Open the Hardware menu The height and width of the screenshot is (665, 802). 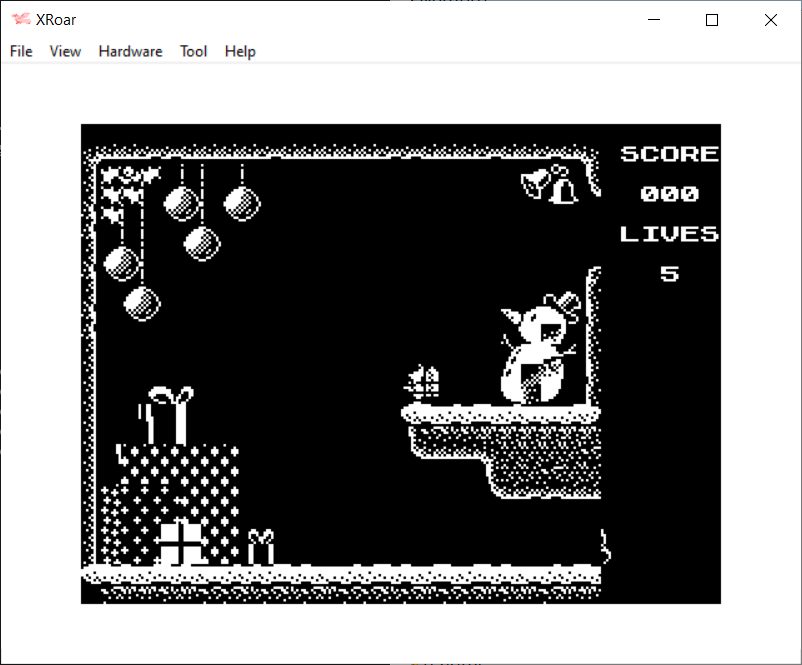pyautogui.click(x=130, y=51)
